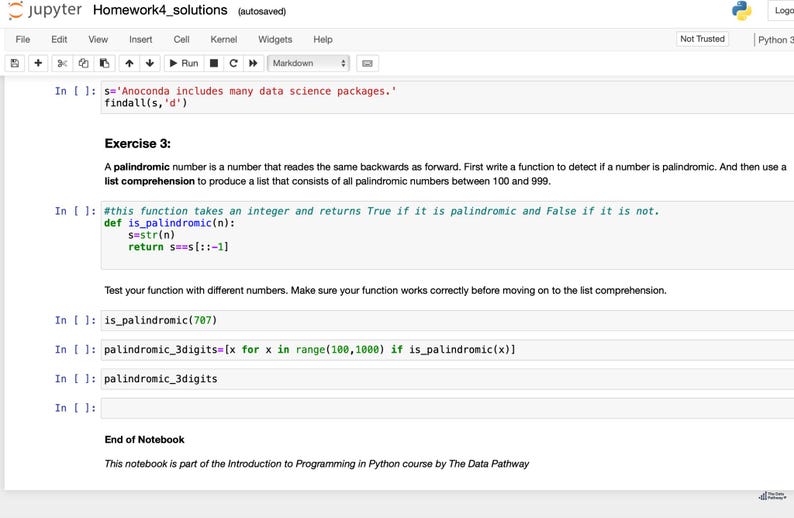794x518 pixels.
Task: Open the Edit menu
Action: [59, 39]
